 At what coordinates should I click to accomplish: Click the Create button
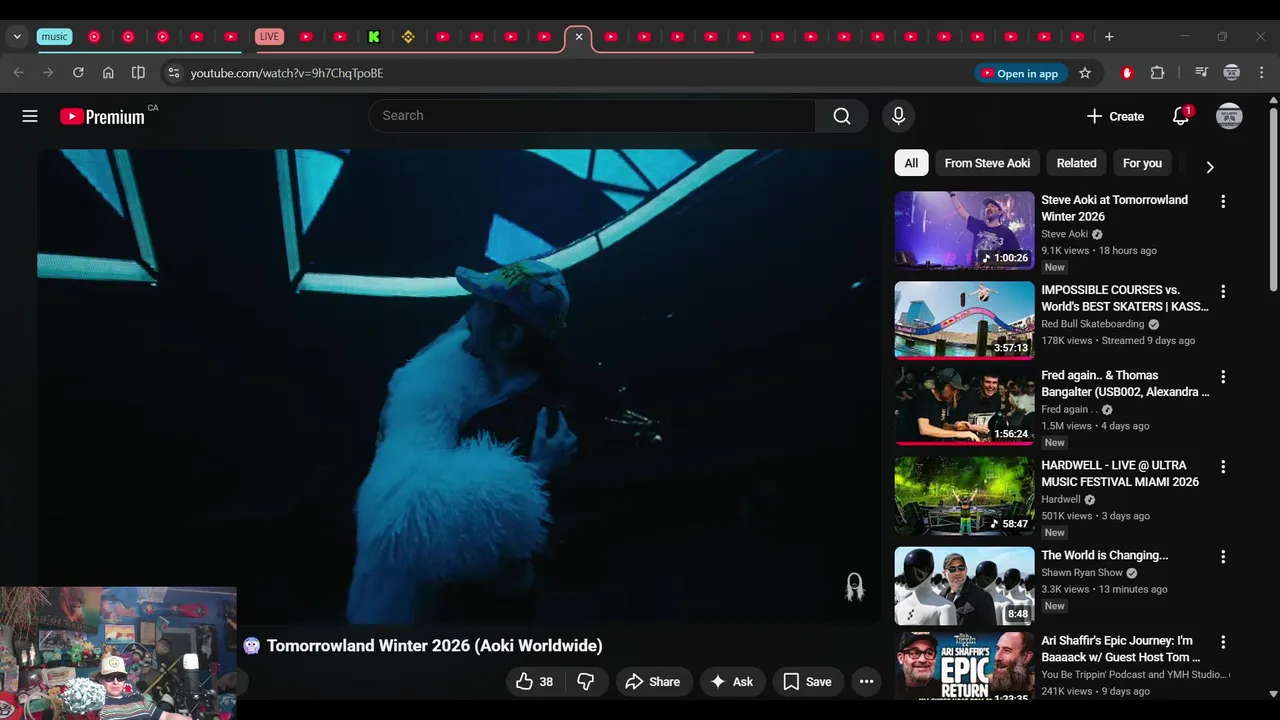tap(1115, 116)
